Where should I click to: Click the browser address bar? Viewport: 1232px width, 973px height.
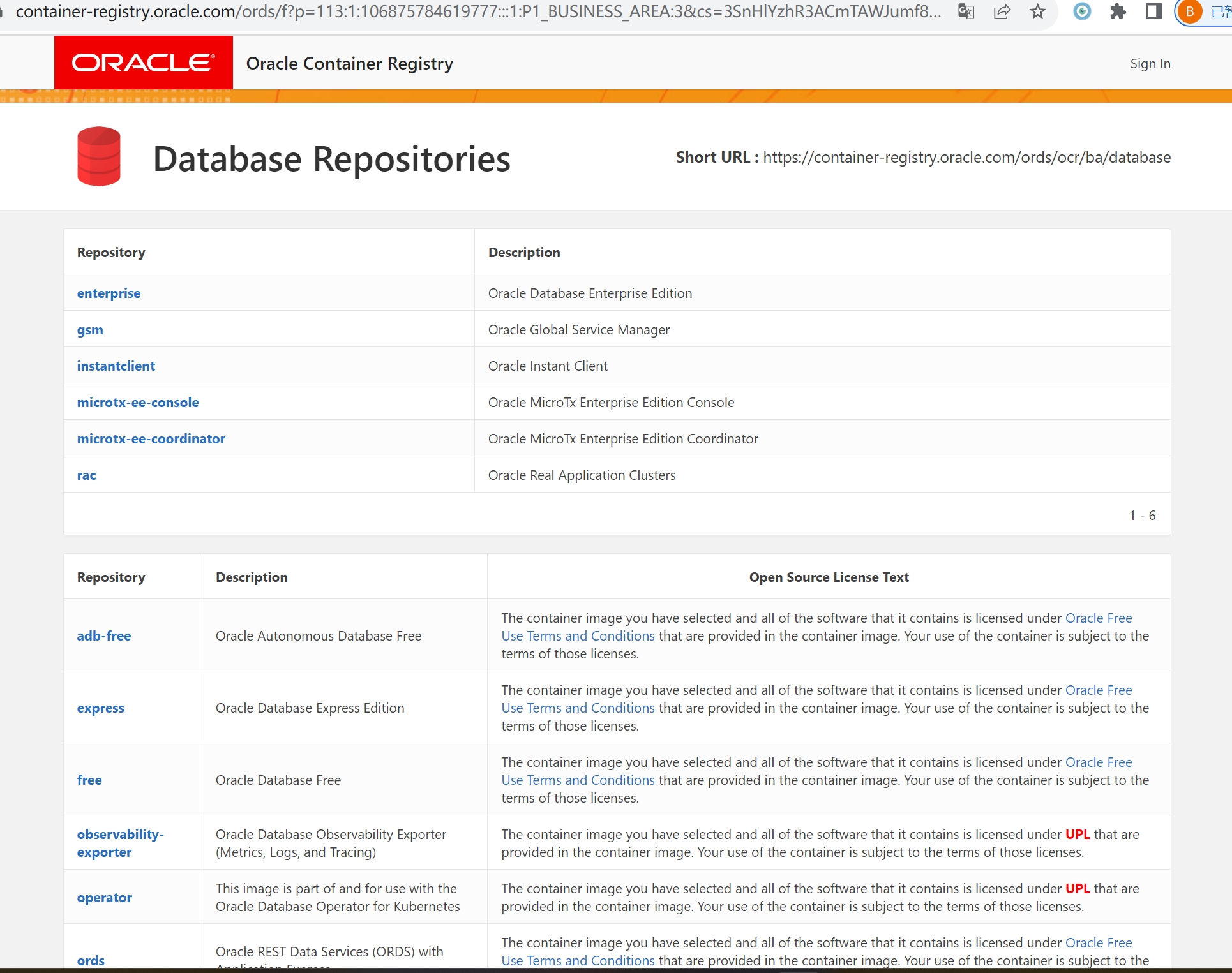click(447, 11)
